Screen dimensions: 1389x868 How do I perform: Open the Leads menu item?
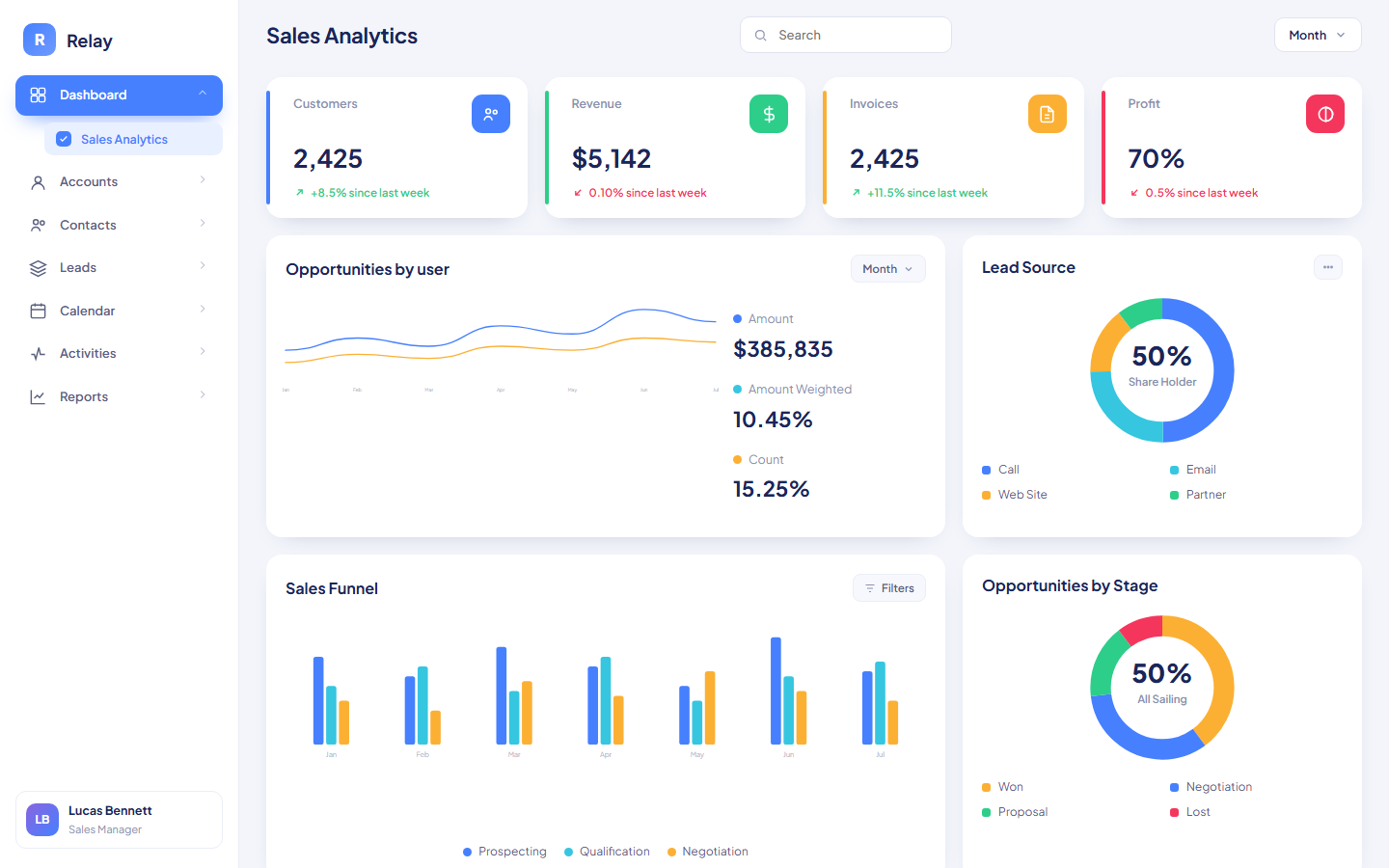click(x=119, y=268)
